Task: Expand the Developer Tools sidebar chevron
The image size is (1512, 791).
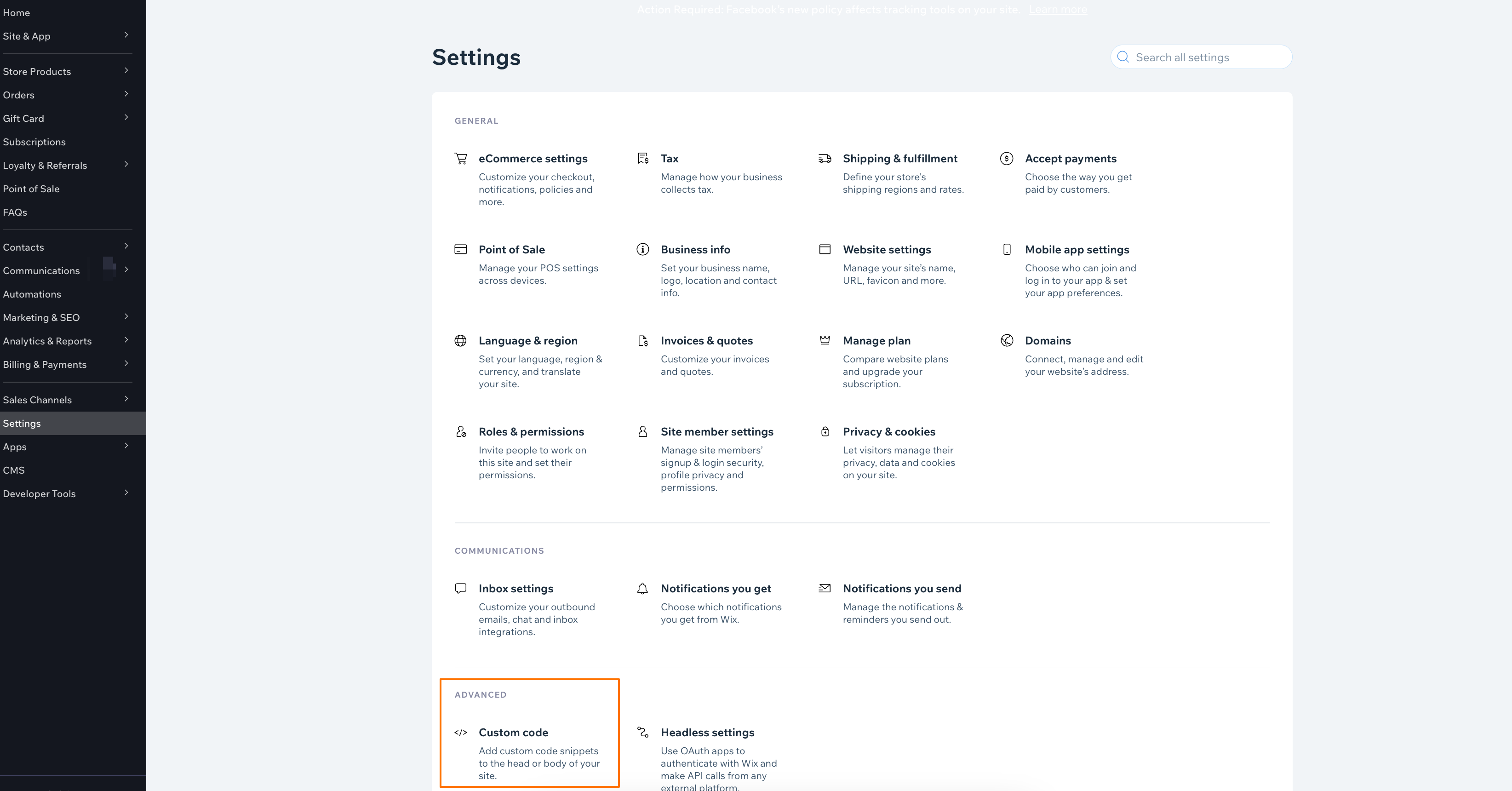Action: coord(126,493)
